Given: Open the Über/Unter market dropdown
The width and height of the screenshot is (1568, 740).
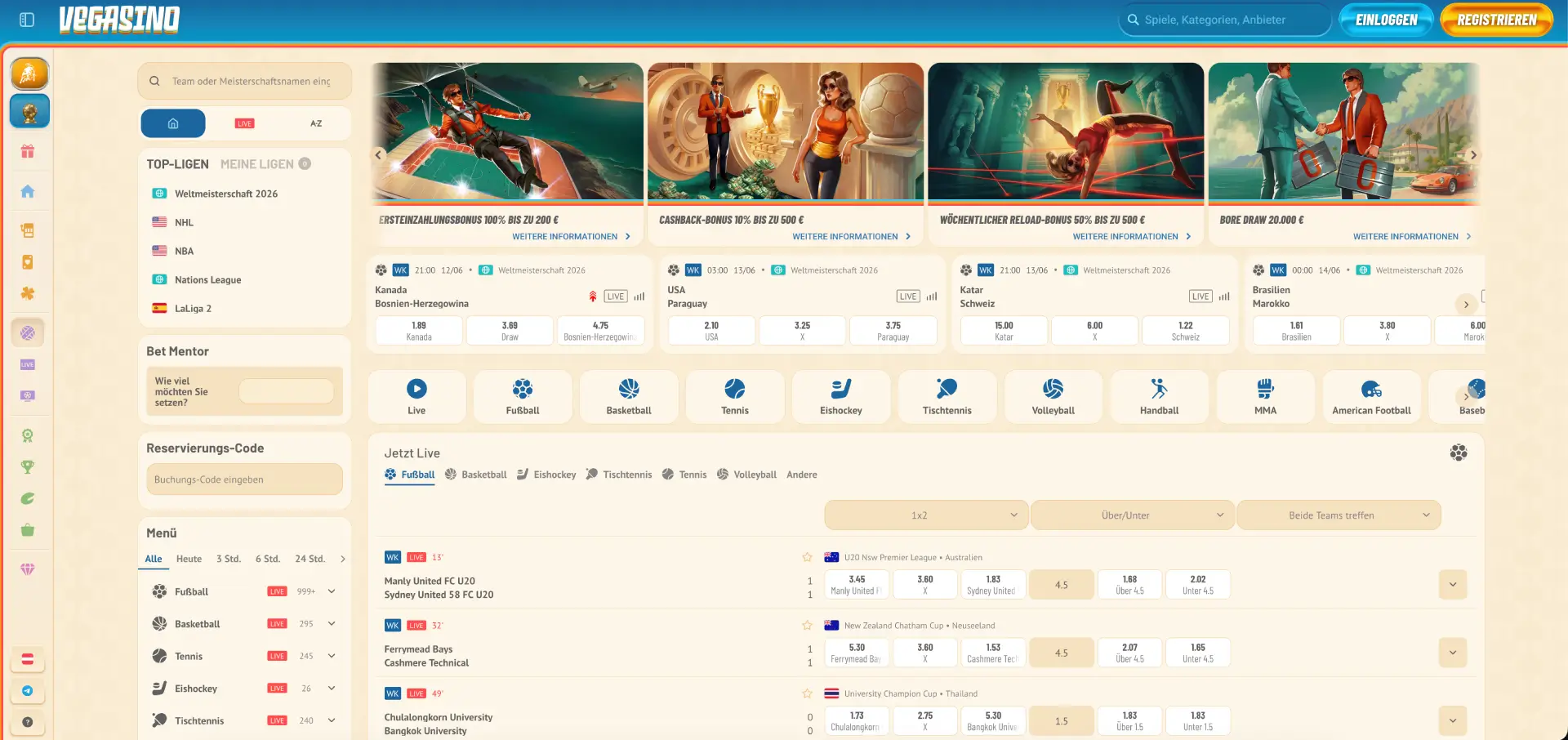Looking at the screenshot, I should pyautogui.click(x=1133, y=515).
